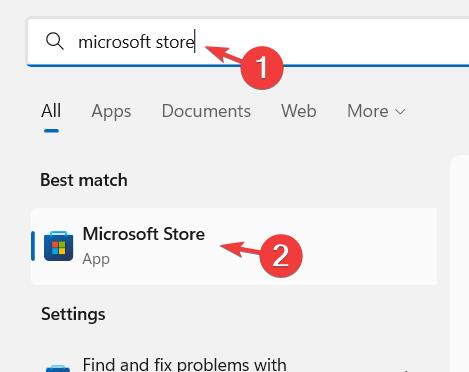Open the Web filter tab
Screen dimensions: 469x372
coord(299,111)
